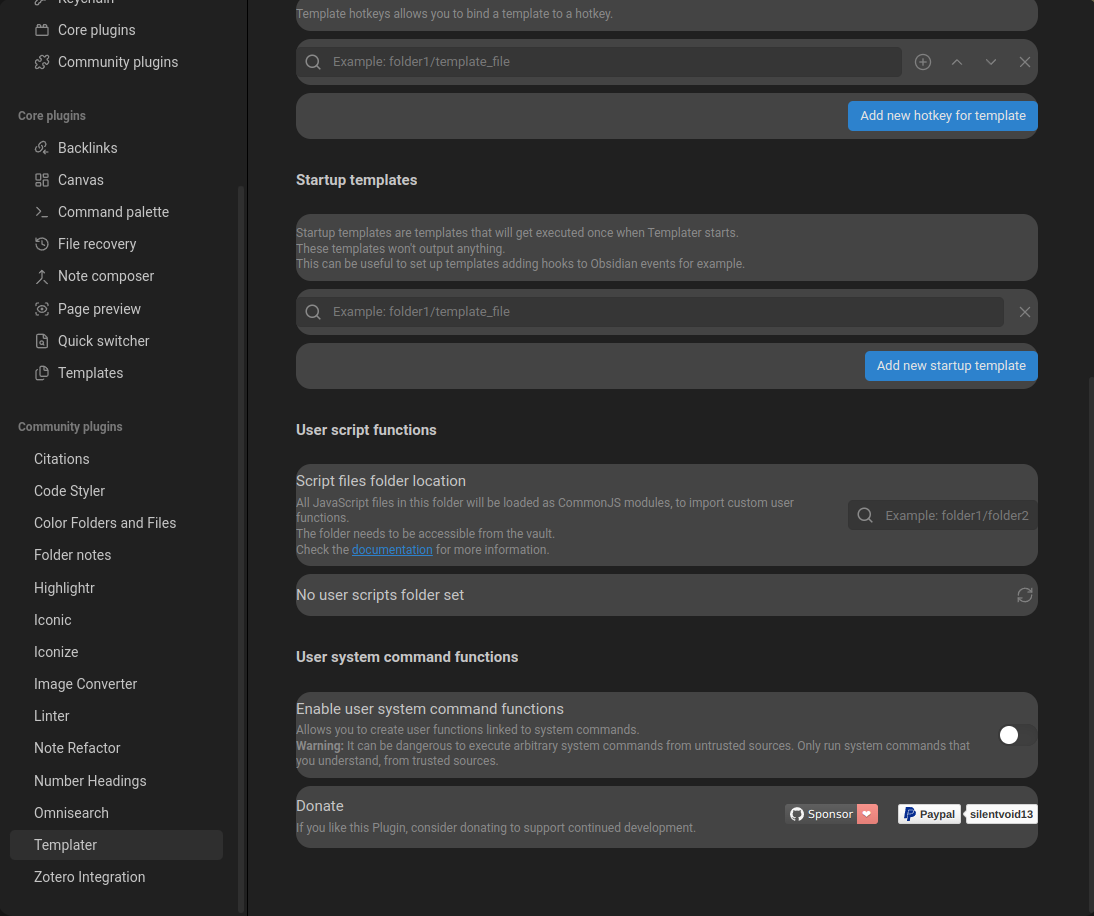
Task: Open the documentation link
Action: point(392,550)
